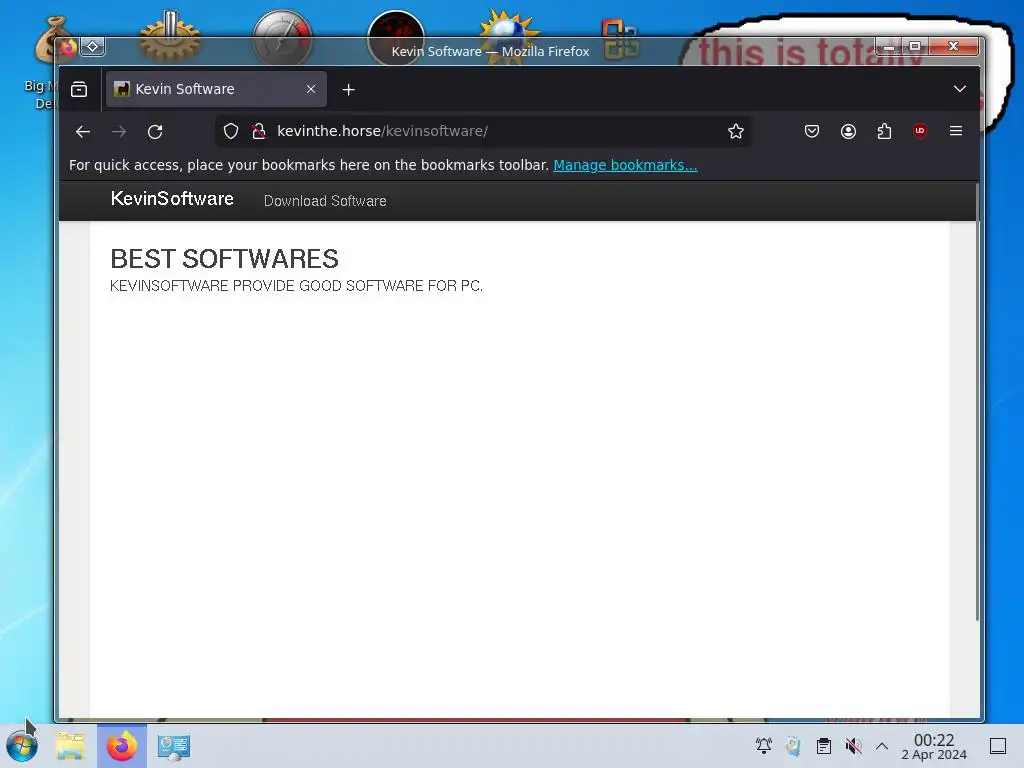Click the Firefox taskbar button
Image resolution: width=1024 pixels, height=768 pixels.
pos(122,746)
